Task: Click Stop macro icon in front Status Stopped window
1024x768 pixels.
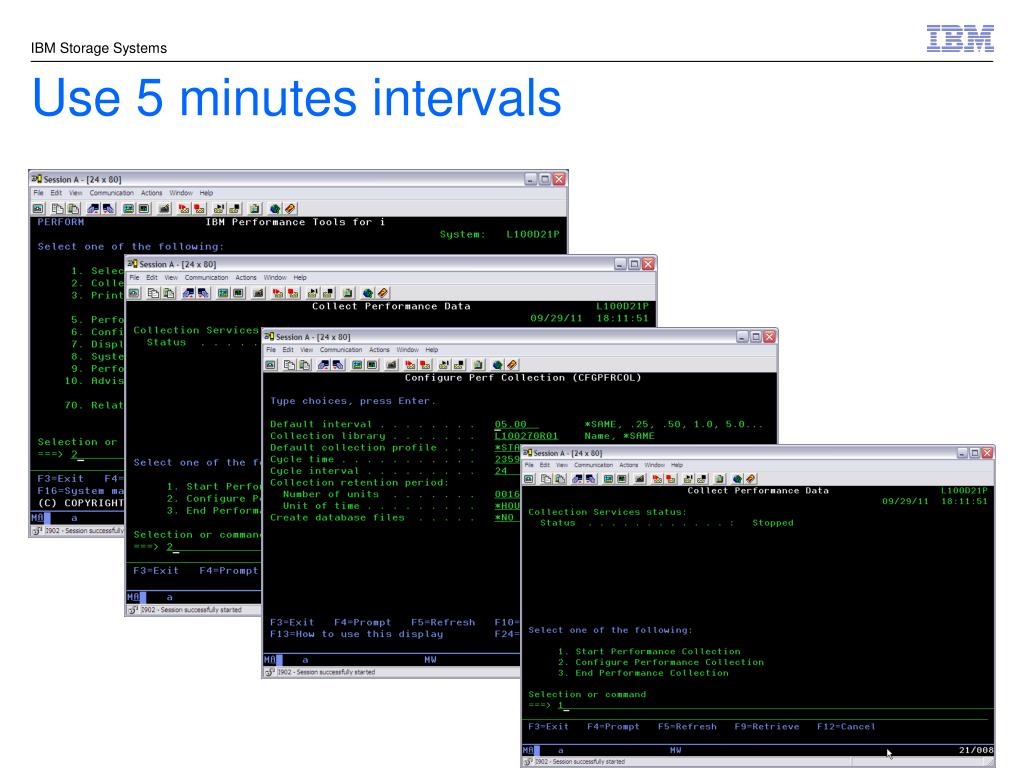Action: 671,479
